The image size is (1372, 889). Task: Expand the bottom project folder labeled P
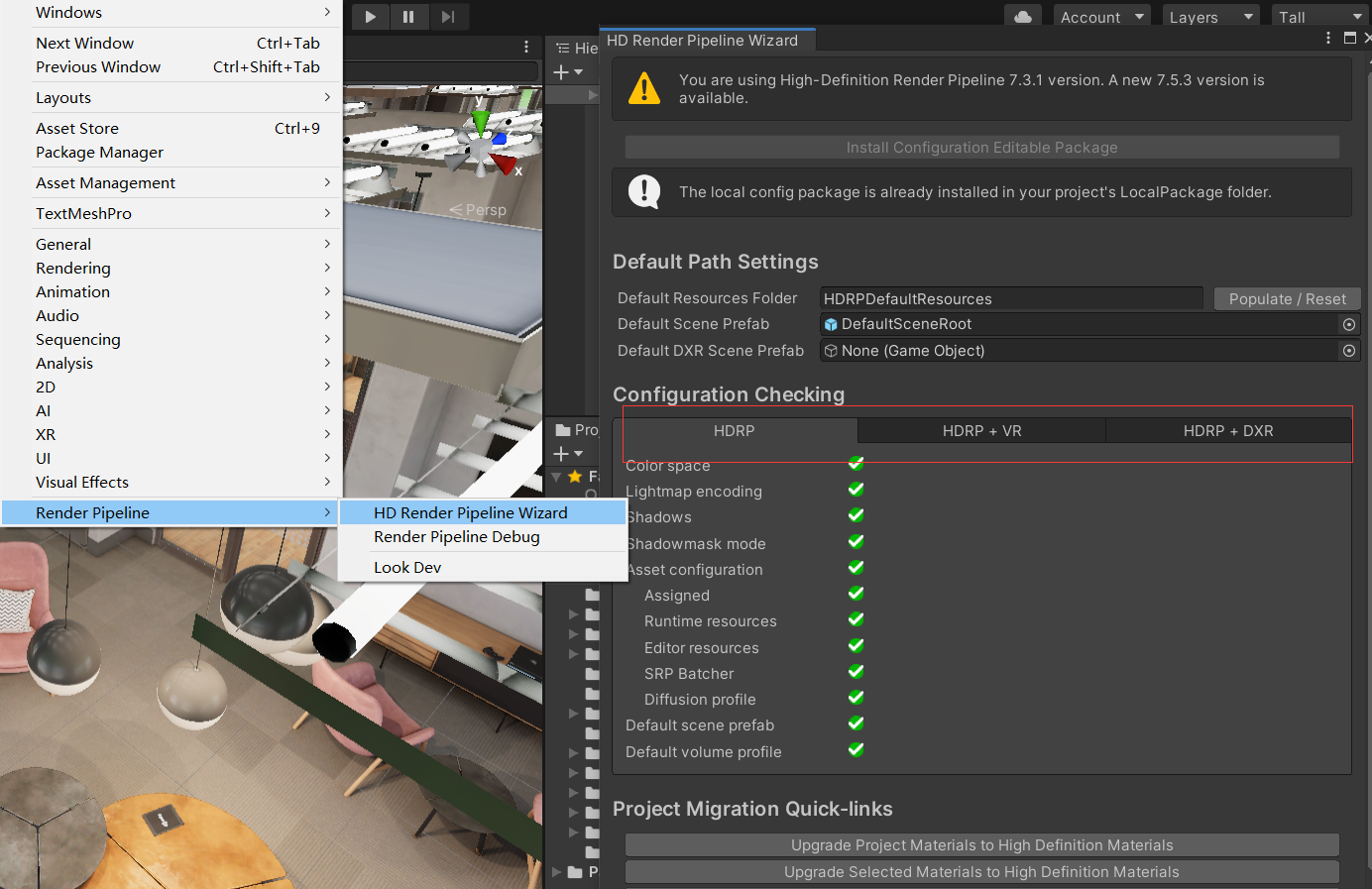[x=557, y=872]
